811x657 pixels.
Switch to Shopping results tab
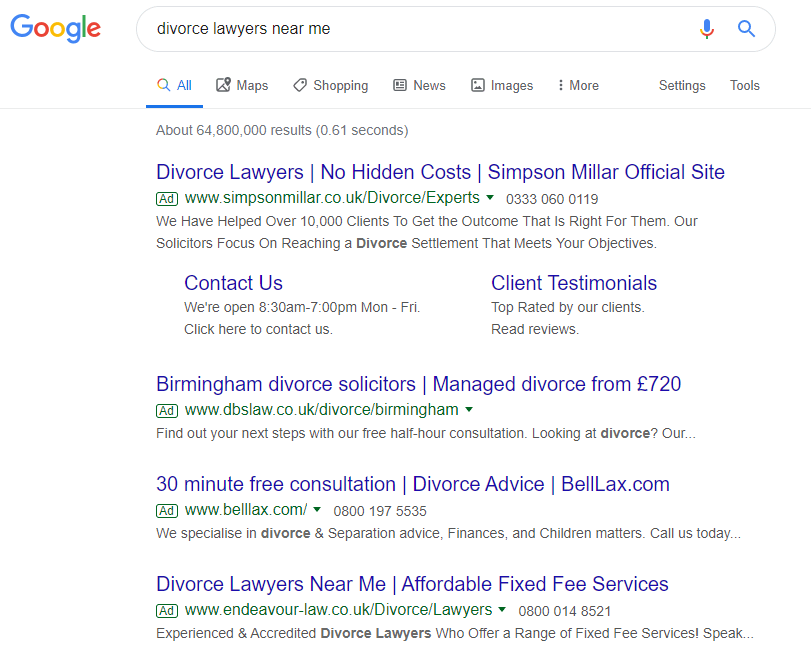click(330, 86)
